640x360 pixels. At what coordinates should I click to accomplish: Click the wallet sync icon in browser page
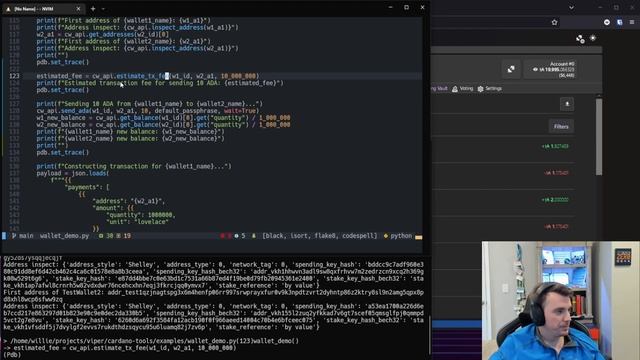point(580,39)
